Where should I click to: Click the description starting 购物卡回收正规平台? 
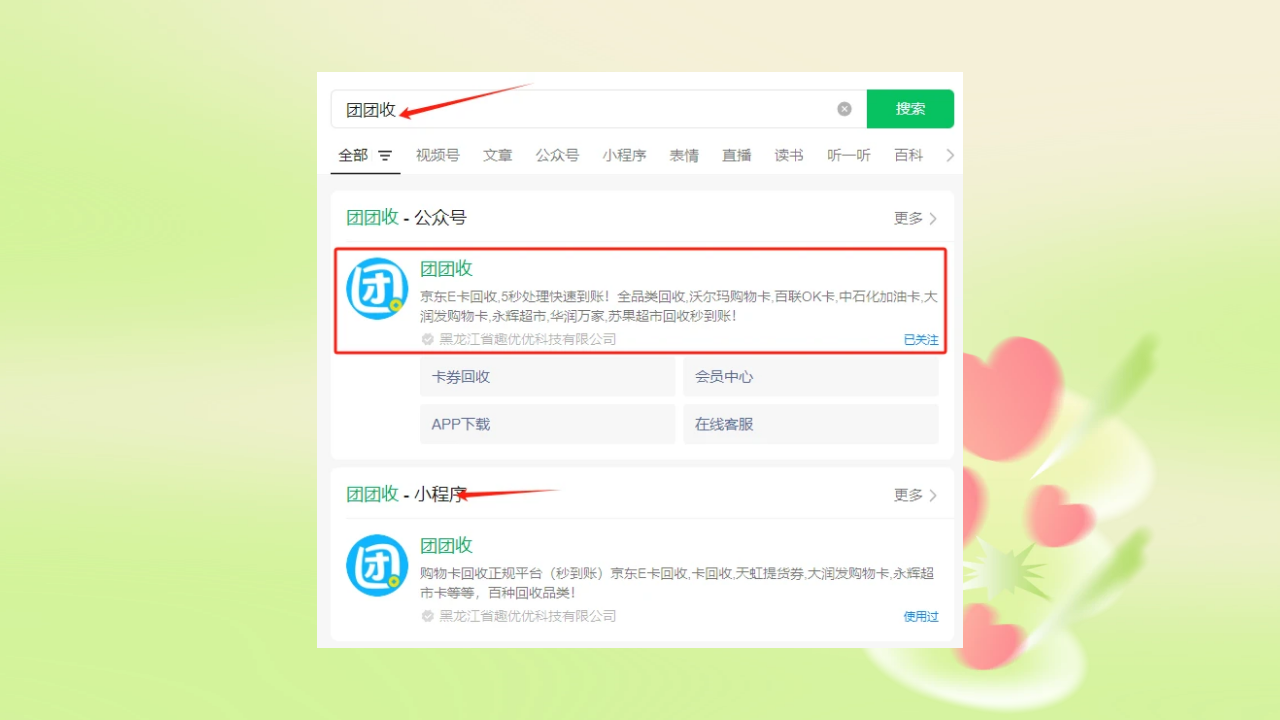pos(677,583)
